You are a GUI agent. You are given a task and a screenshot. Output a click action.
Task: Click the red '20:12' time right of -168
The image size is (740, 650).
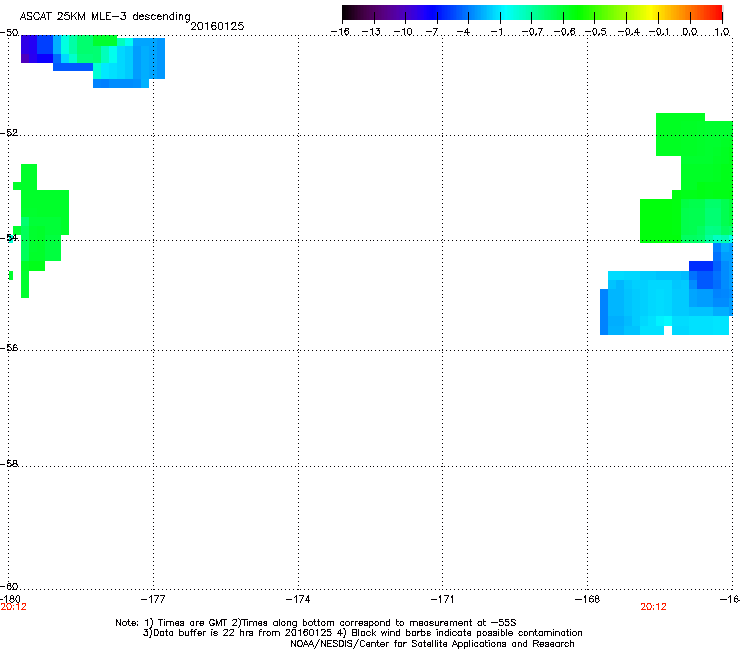point(654,607)
